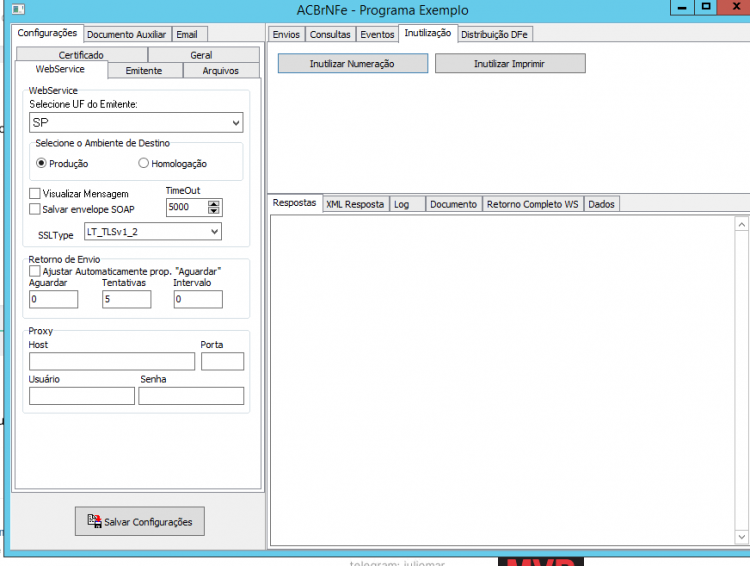Select the Homologação radio button
This screenshot has height=566, width=750.
(143, 163)
